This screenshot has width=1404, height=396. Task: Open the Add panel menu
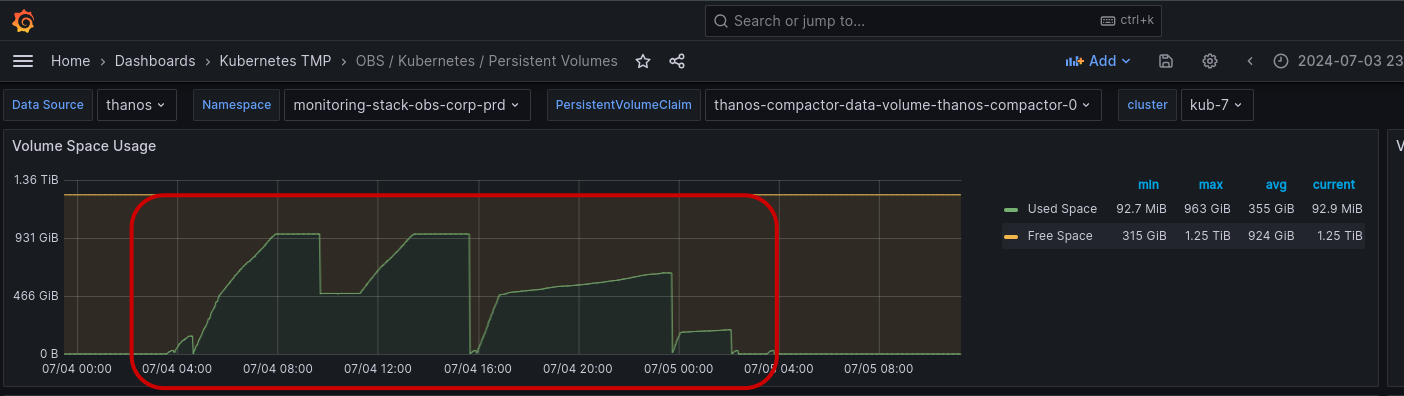(x=1098, y=61)
